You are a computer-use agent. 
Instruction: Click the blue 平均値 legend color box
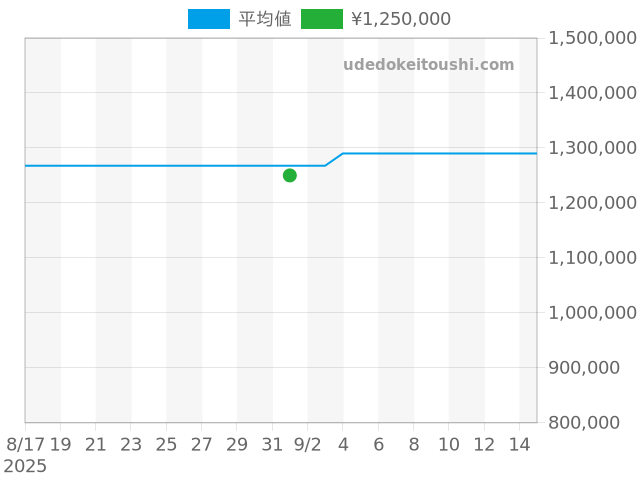(x=208, y=19)
